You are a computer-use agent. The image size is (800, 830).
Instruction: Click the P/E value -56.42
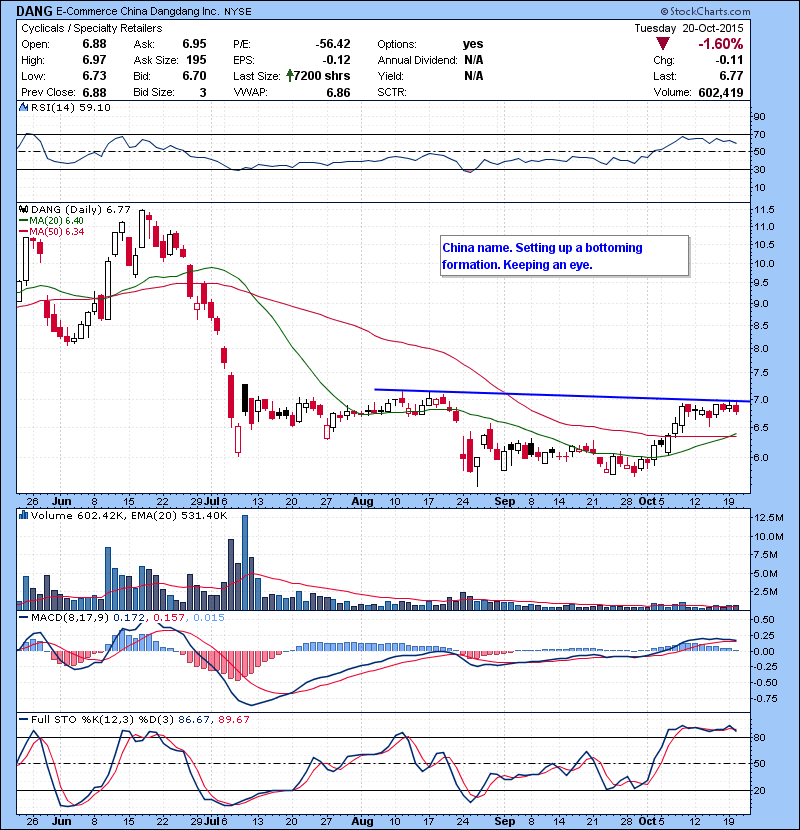[333, 44]
